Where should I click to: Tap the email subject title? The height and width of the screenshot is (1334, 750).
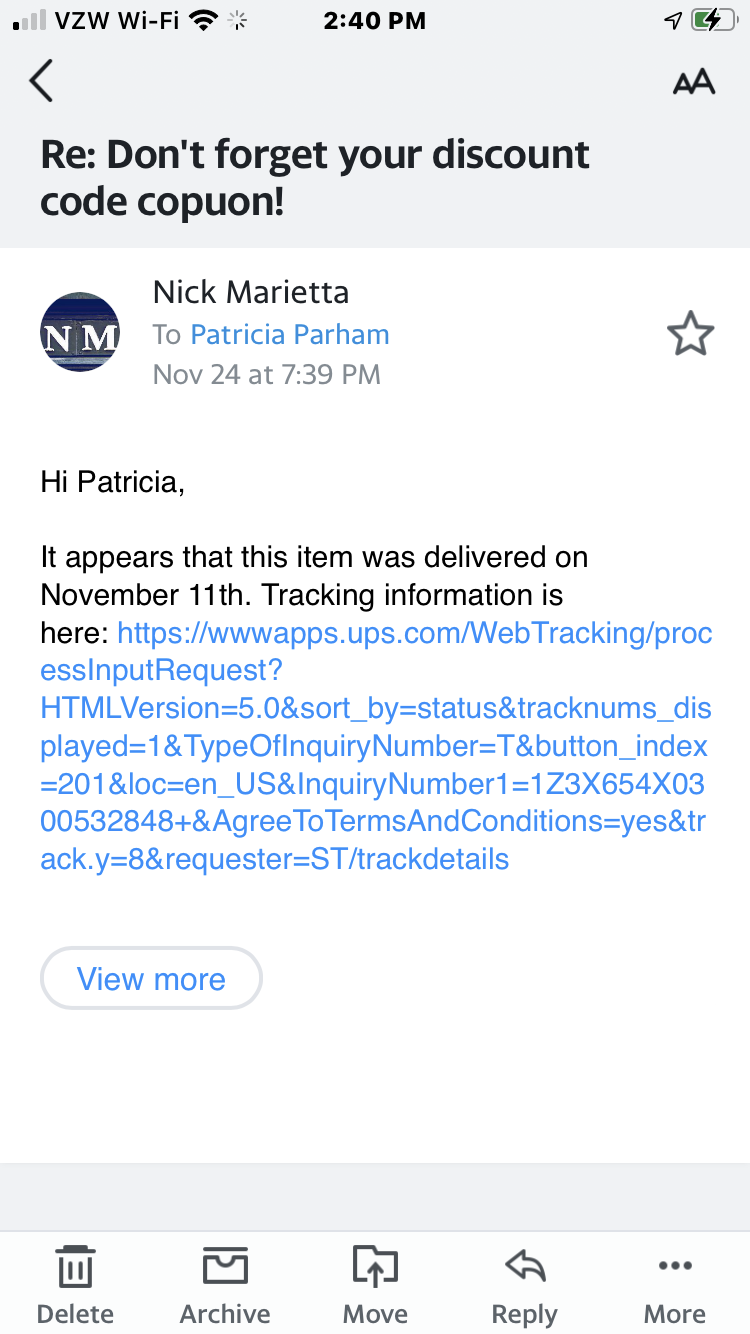click(x=315, y=178)
